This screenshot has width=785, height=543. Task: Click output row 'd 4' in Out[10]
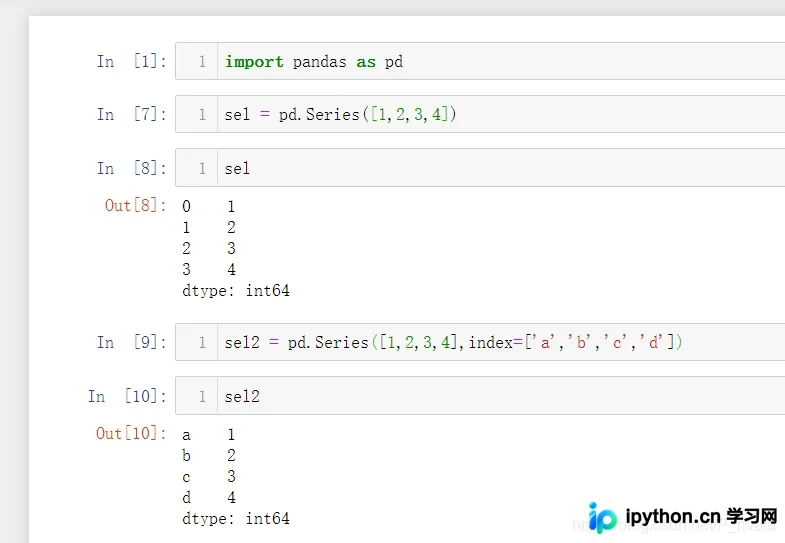209,497
